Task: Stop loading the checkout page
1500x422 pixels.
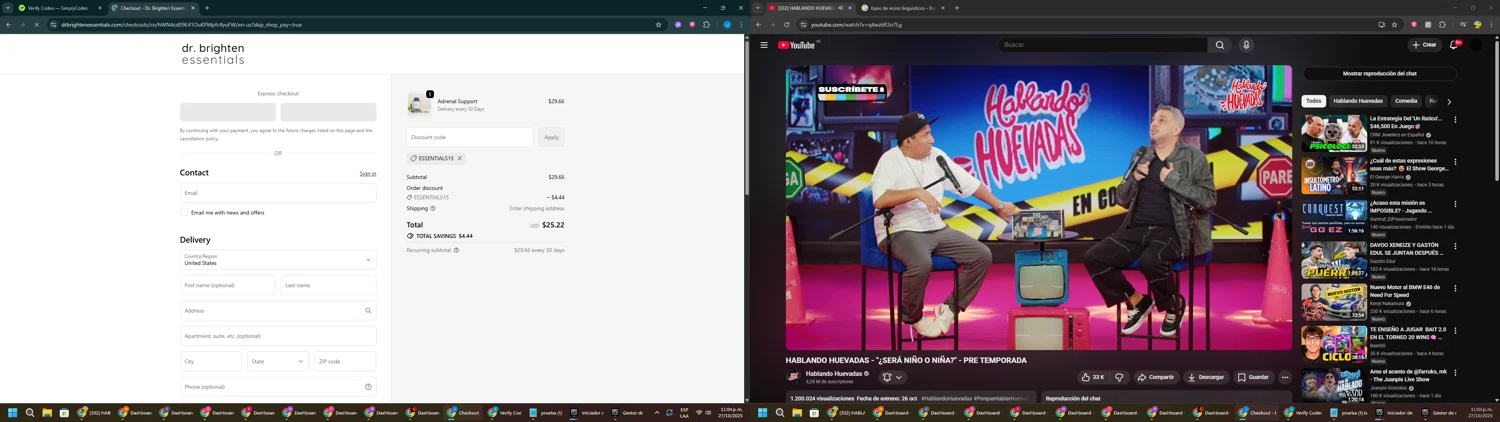Action: (x=36, y=24)
